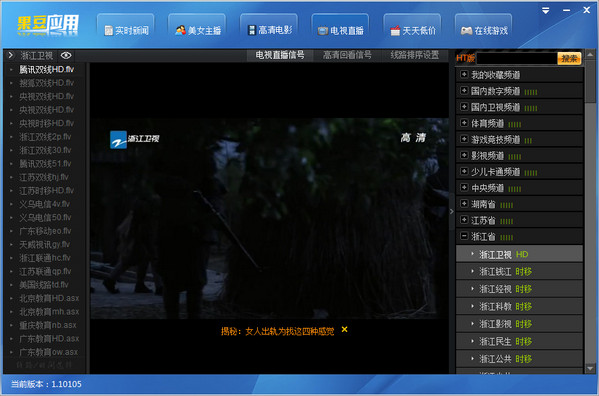This screenshot has width=599, height=396.
Task: Expand 湖南省 group
Action: [x=519, y=204]
